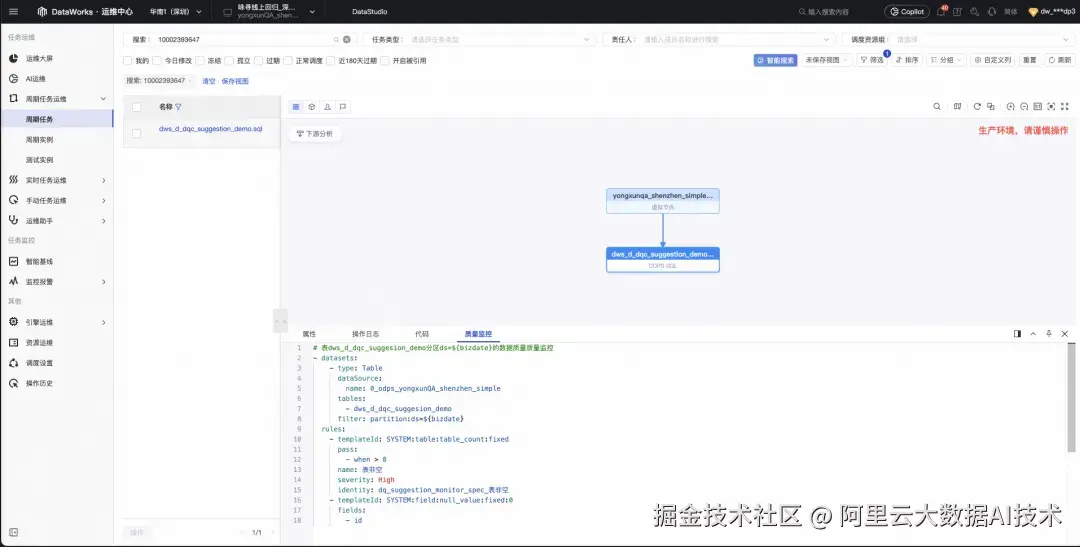Open the 未保存视图 dropdown
The height and width of the screenshot is (547, 1080).
827,61
